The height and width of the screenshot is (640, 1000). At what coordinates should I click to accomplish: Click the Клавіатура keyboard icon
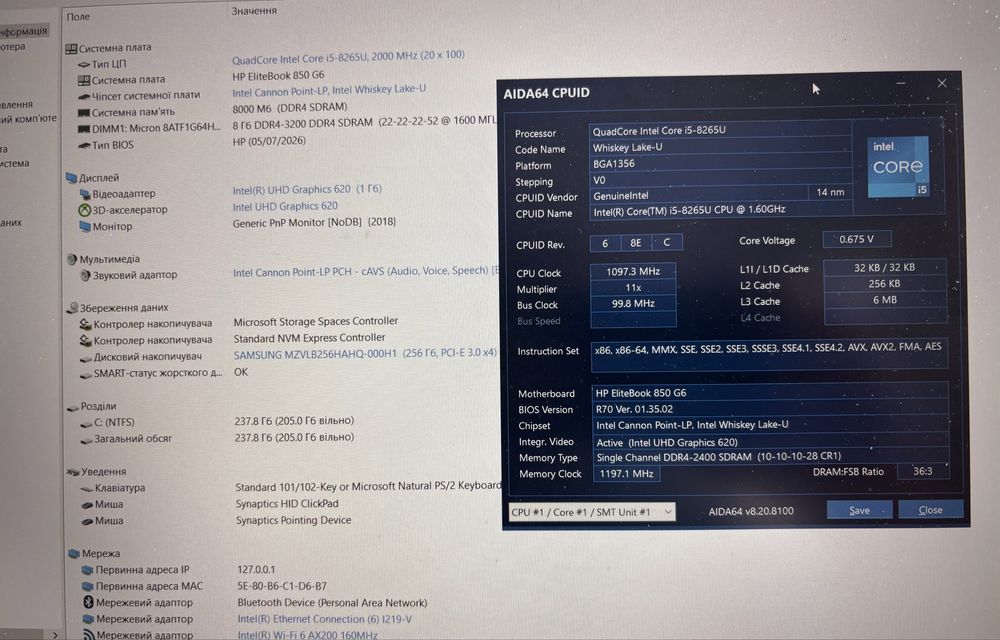coord(87,489)
